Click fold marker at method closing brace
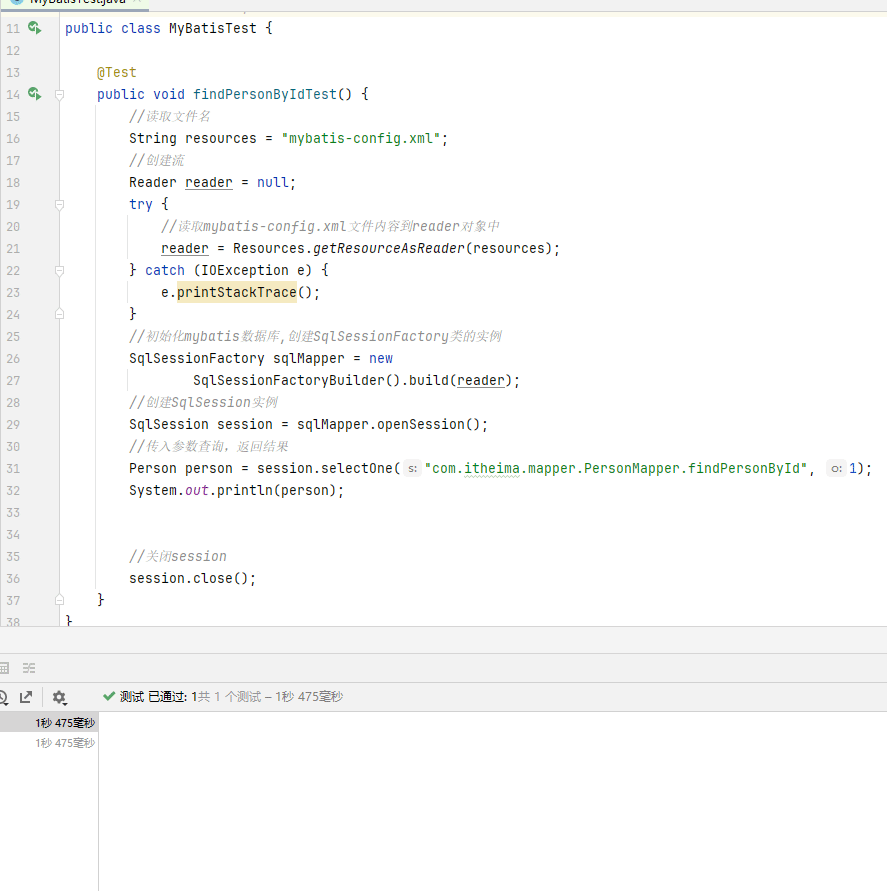The height and width of the screenshot is (891, 887). pos(59,599)
